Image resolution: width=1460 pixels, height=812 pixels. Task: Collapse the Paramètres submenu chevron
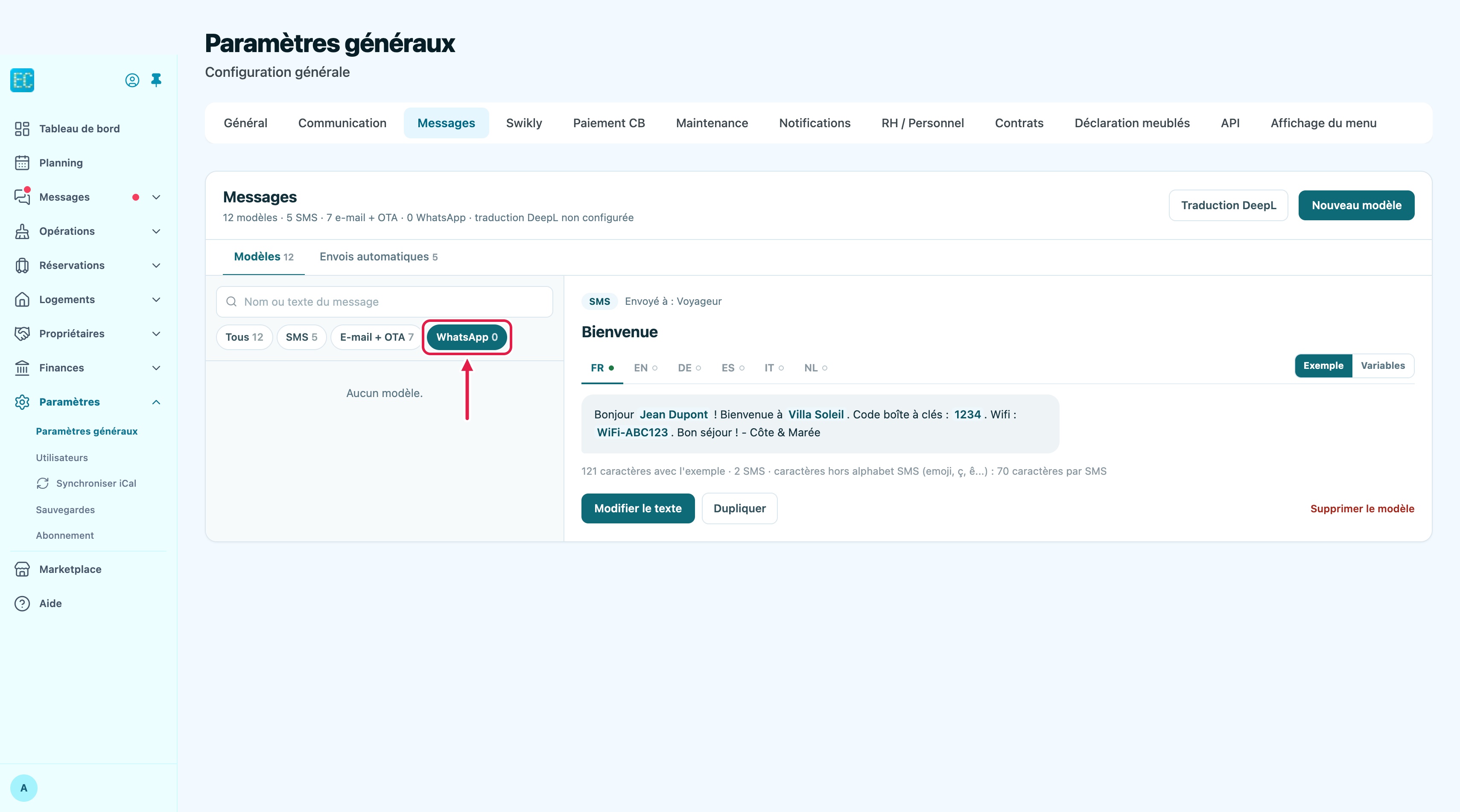coord(156,402)
